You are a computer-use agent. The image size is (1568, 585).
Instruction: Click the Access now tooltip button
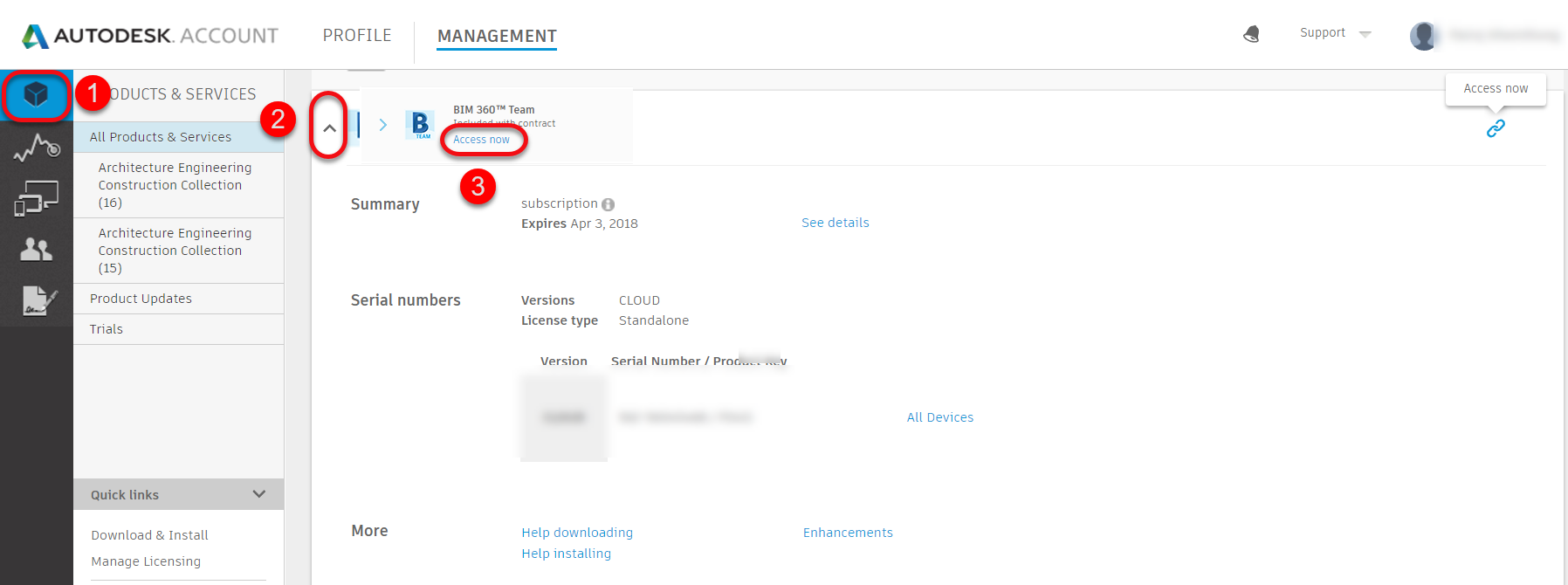click(1496, 89)
